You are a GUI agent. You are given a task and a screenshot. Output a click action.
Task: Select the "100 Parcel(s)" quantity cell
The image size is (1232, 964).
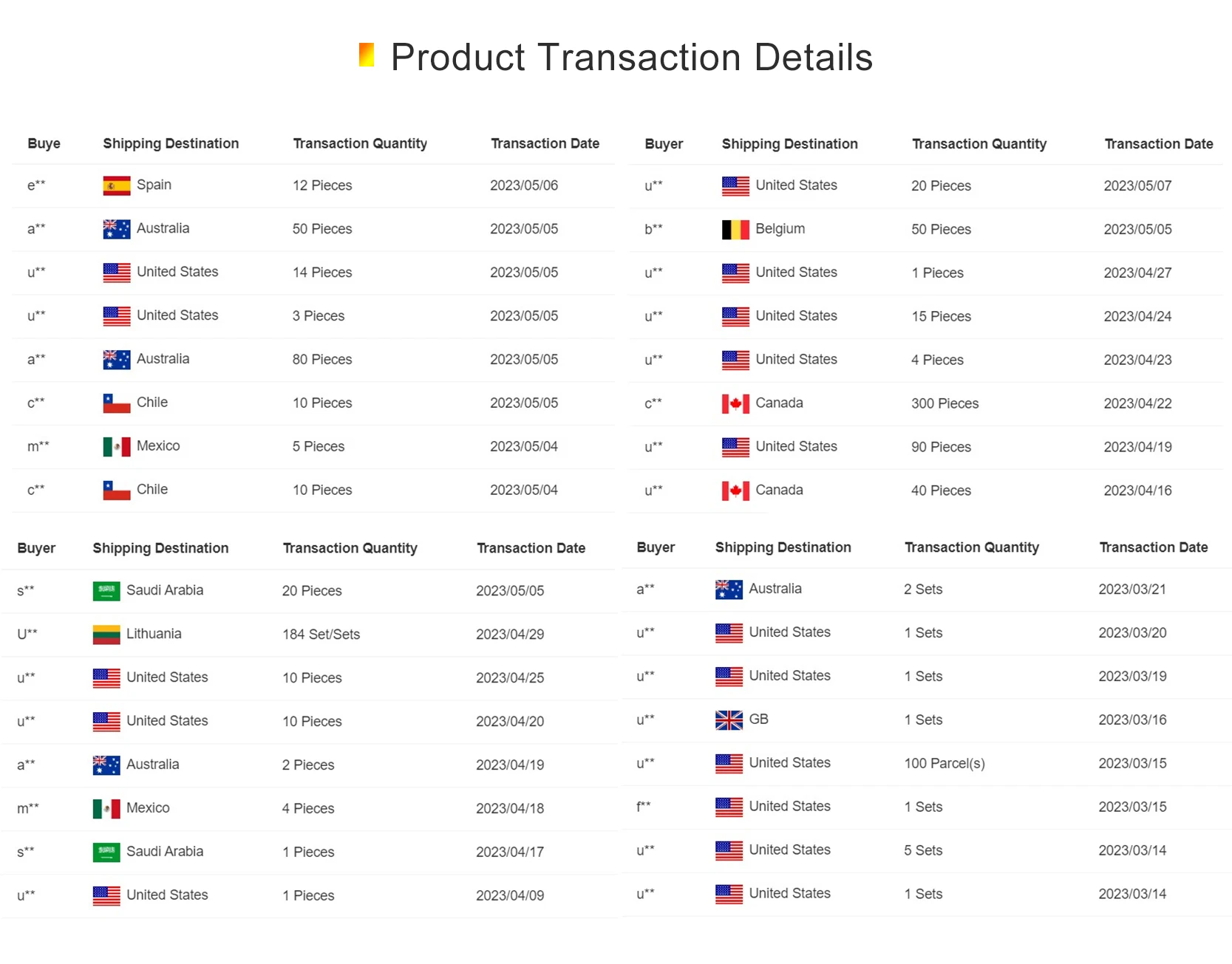coord(945,764)
